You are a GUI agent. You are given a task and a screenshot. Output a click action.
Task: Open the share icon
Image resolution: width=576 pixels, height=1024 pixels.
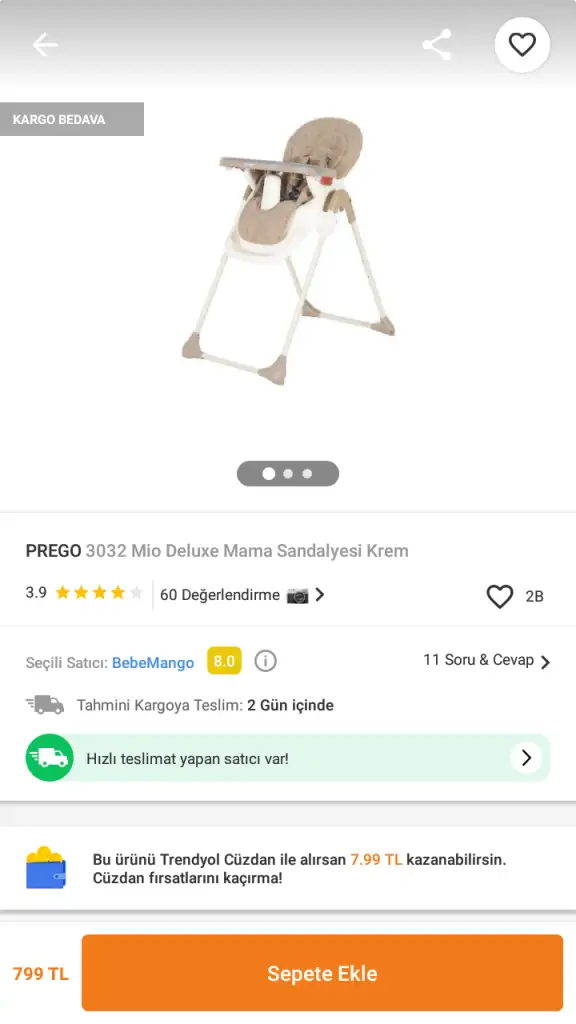pyautogui.click(x=437, y=45)
